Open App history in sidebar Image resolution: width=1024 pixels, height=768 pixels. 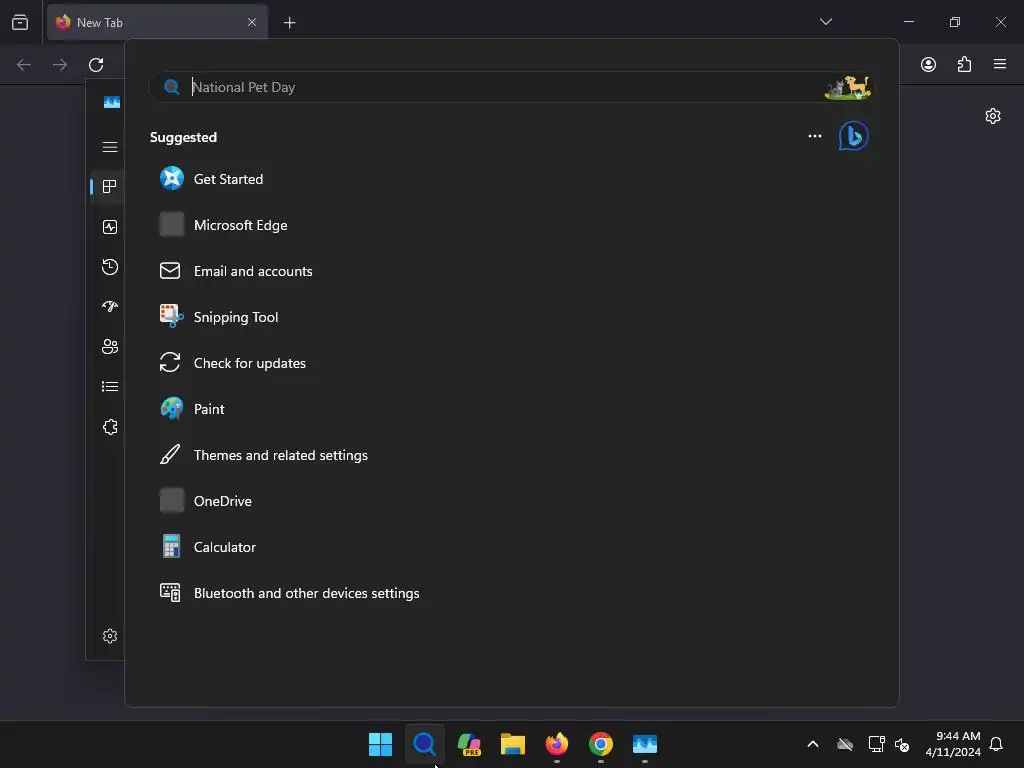point(110,267)
